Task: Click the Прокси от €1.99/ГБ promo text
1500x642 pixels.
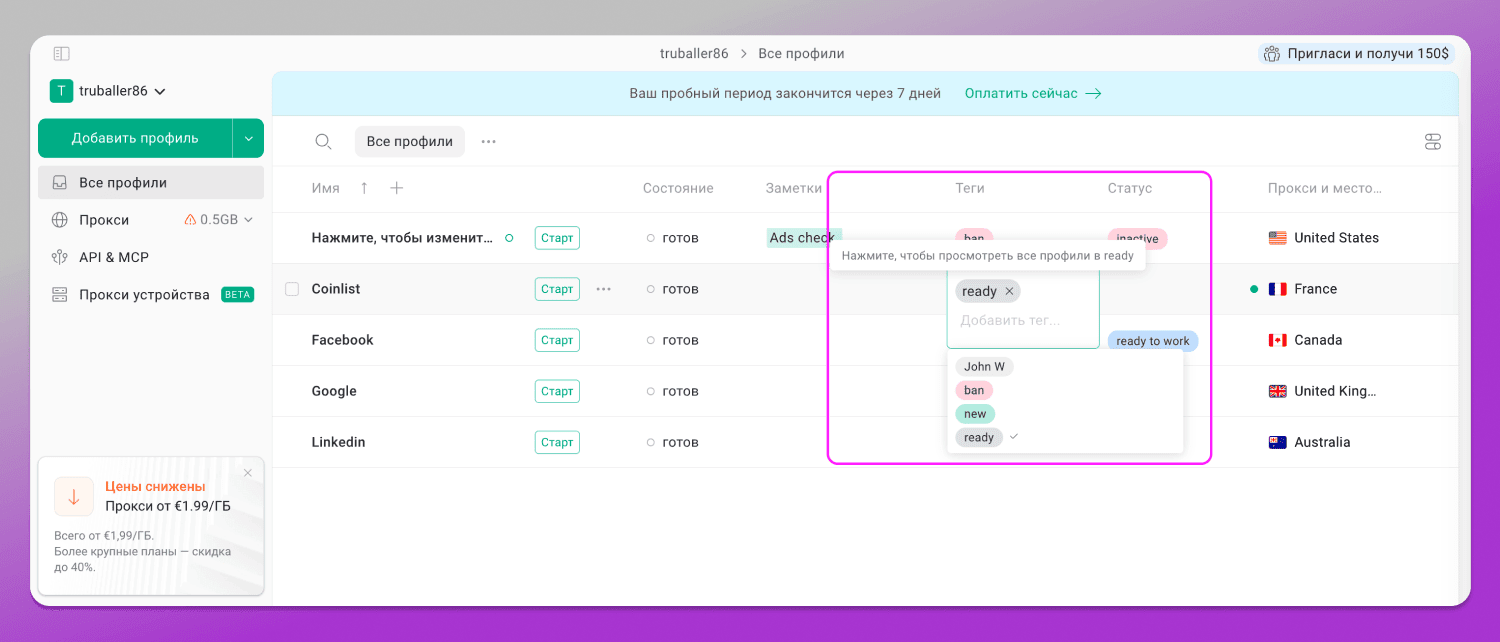Action: (x=168, y=506)
